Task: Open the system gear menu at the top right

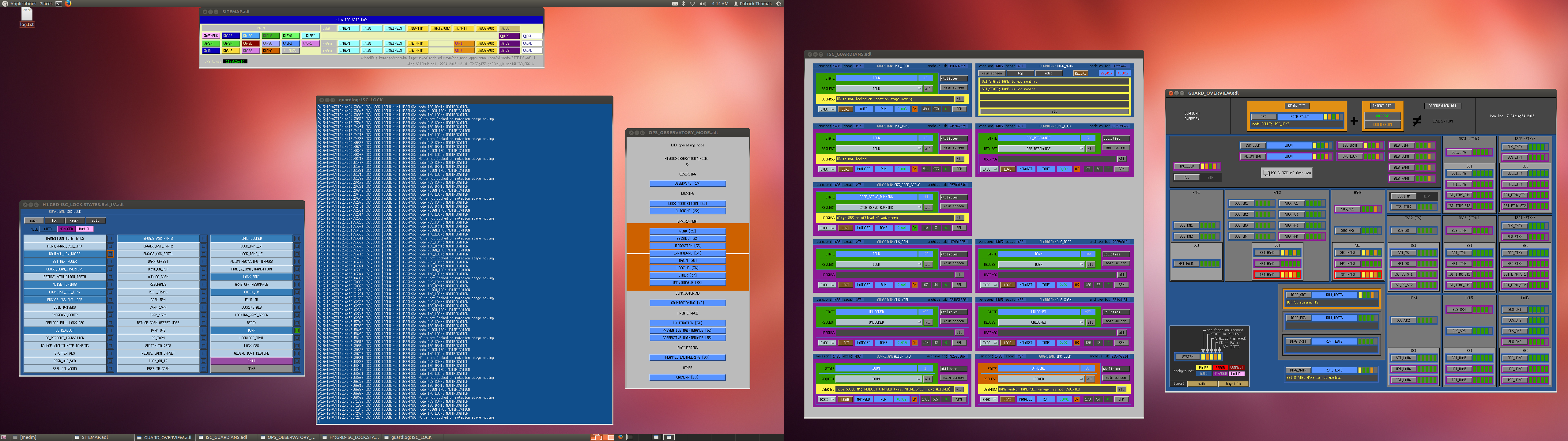Action: pyautogui.click(x=779, y=4)
